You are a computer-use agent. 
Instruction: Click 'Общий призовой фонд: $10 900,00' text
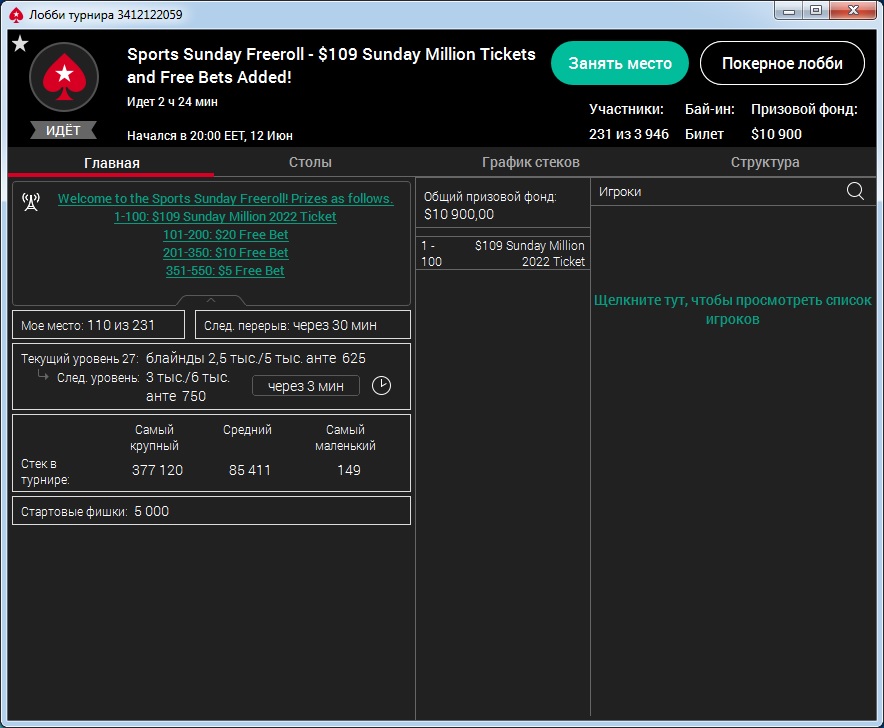(x=489, y=205)
